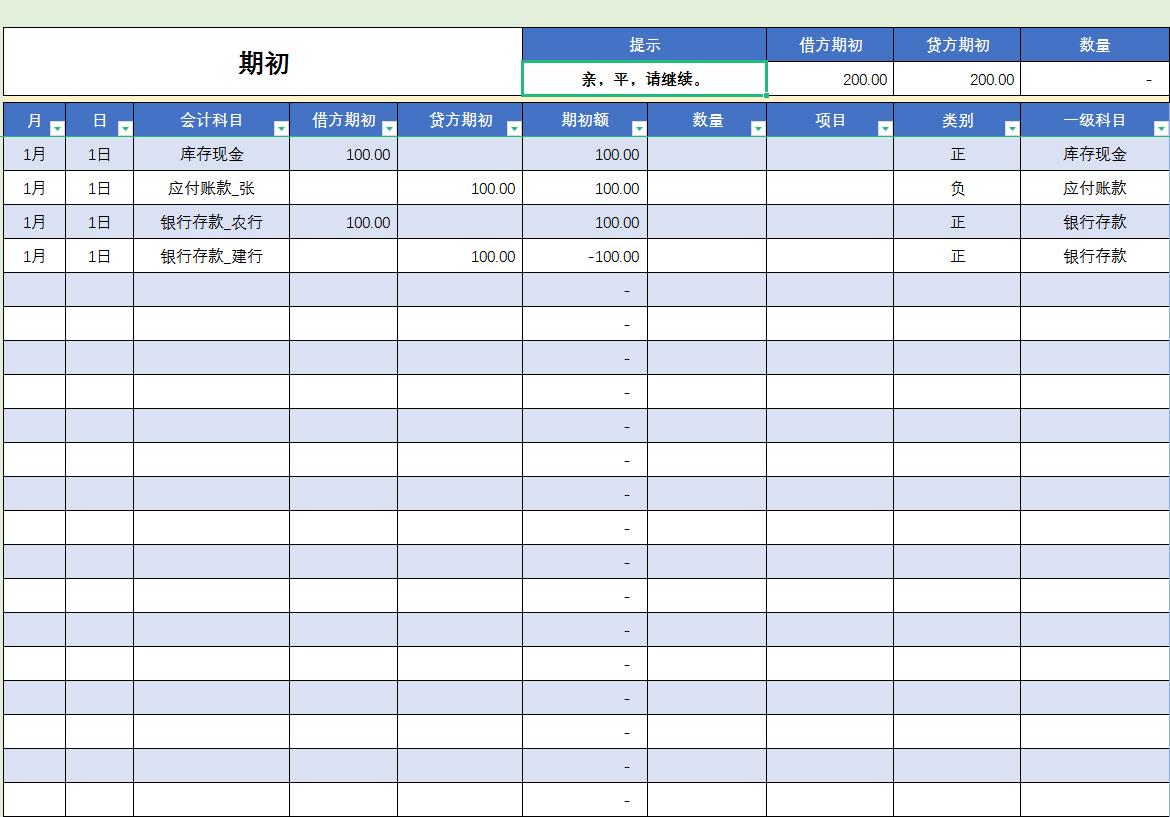1170x817 pixels.
Task: Click the 数量 column filter icon
Action: click(760, 127)
